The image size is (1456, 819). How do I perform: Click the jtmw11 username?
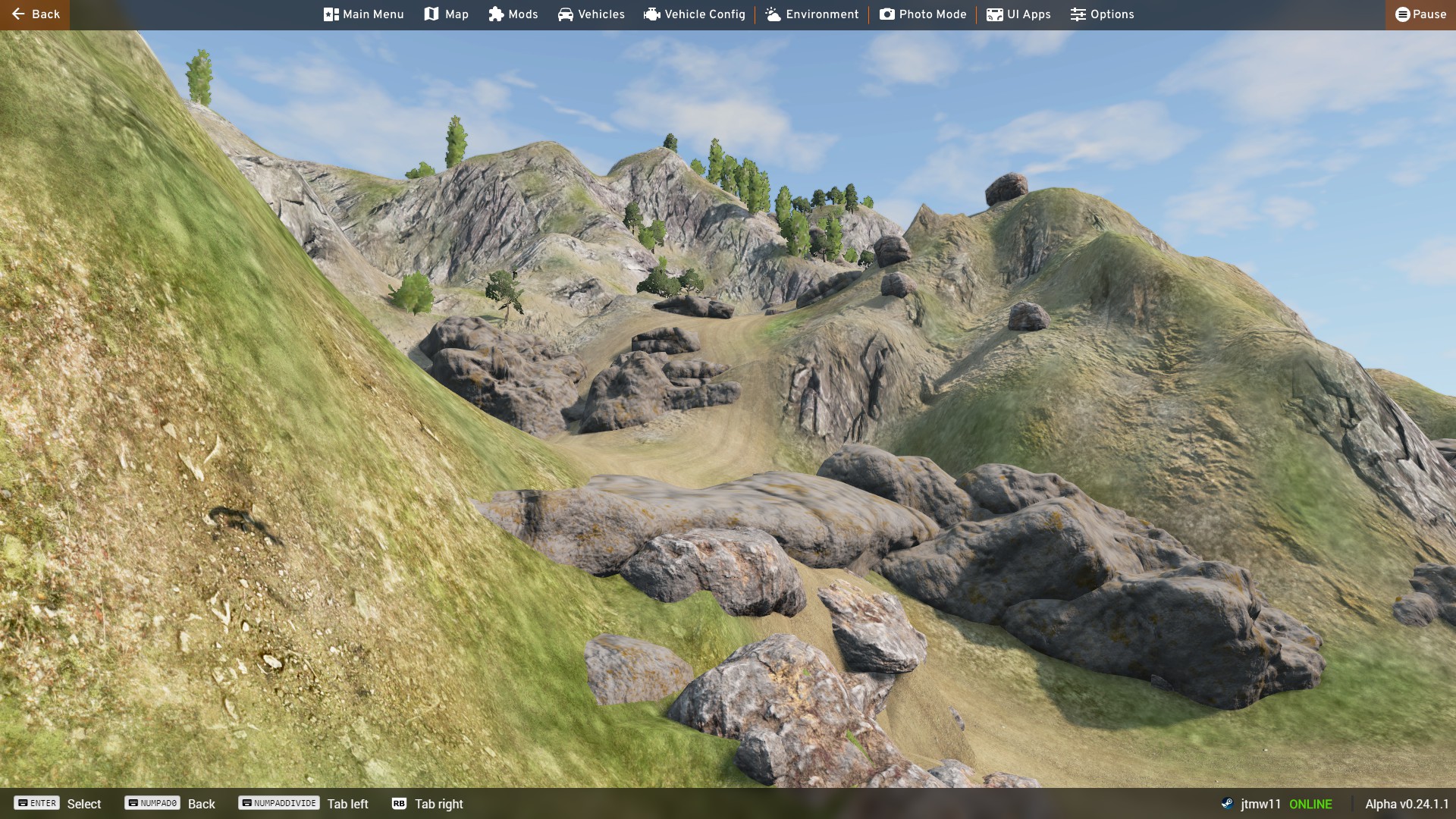1260,804
